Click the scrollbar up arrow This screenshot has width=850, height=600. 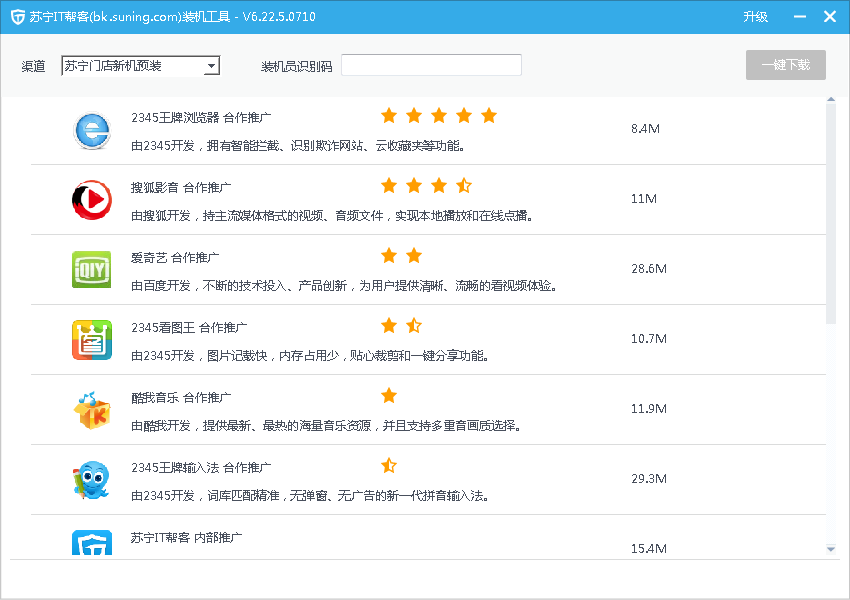click(831, 100)
